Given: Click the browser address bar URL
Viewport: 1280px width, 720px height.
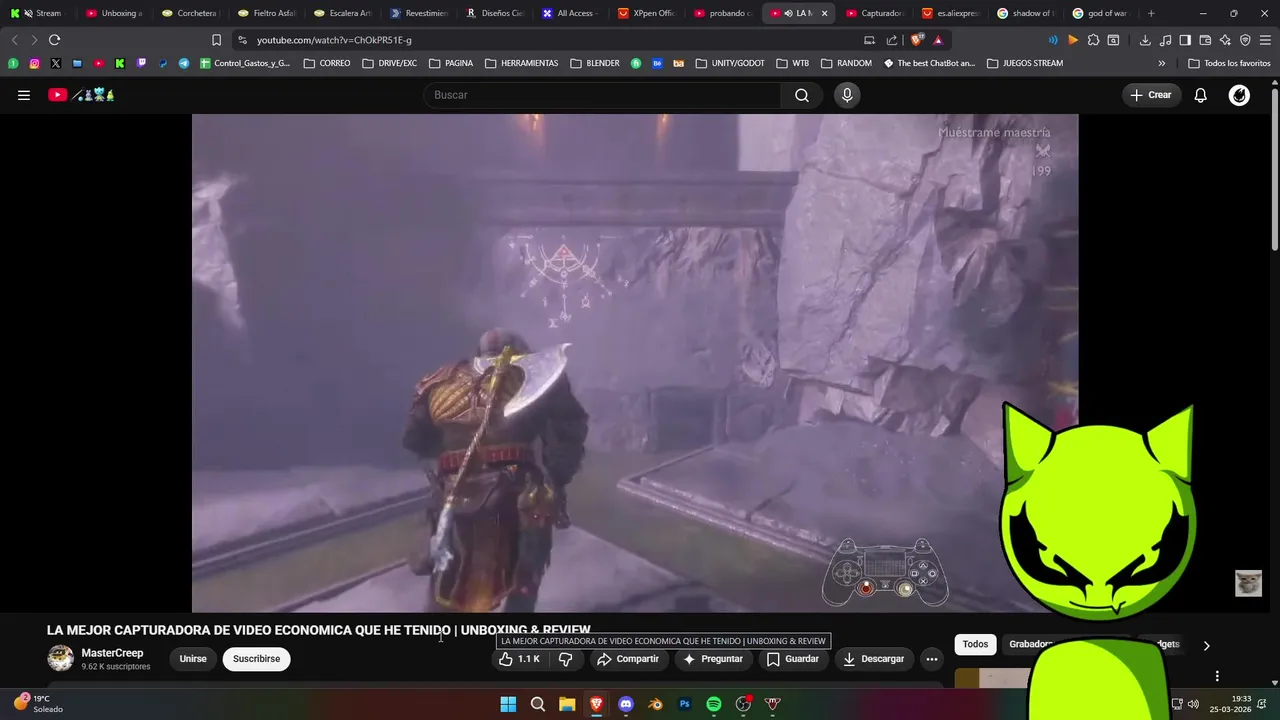Looking at the screenshot, I should click(x=334, y=40).
